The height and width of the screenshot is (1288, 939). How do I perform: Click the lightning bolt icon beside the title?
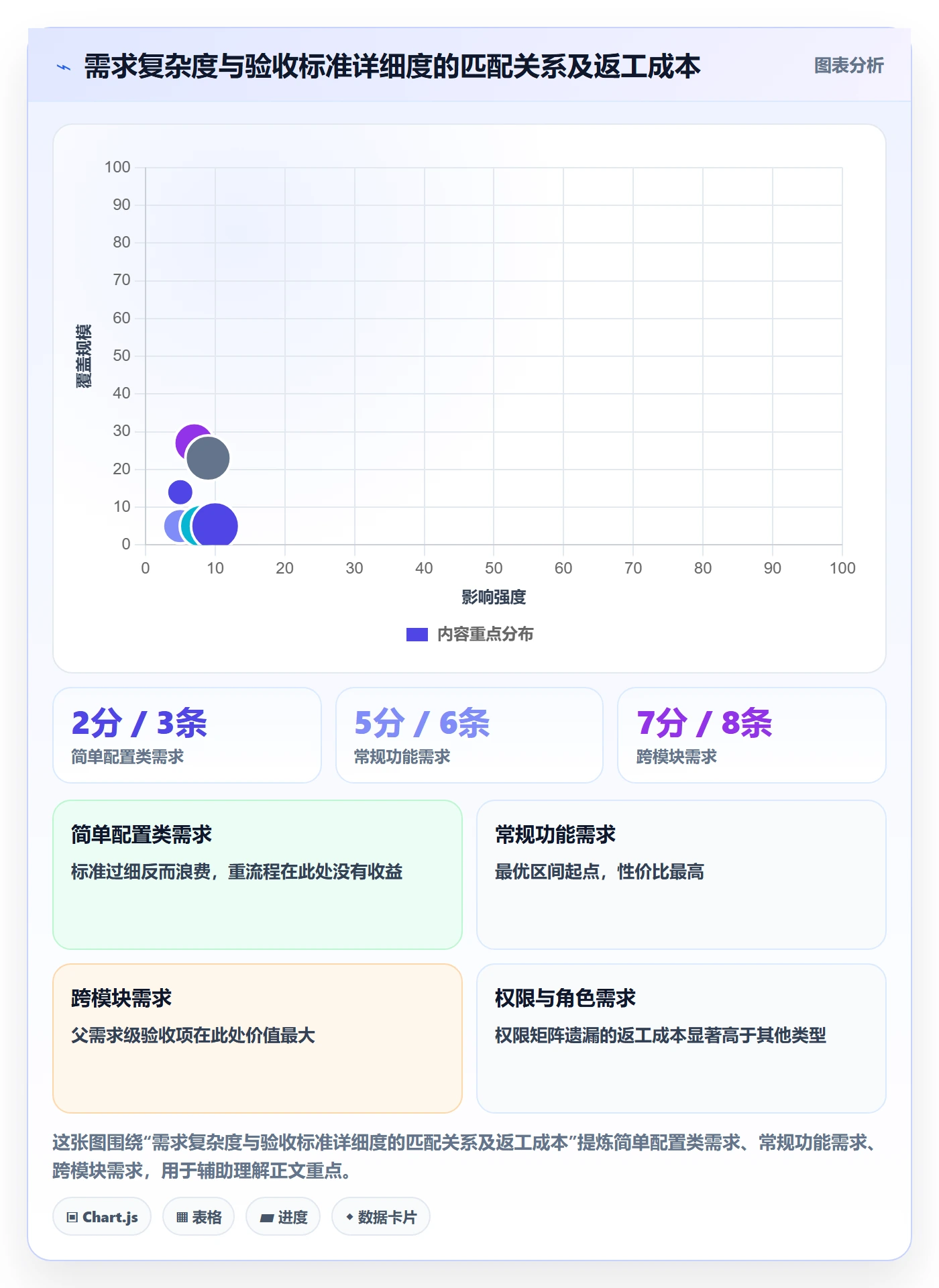click(x=64, y=67)
